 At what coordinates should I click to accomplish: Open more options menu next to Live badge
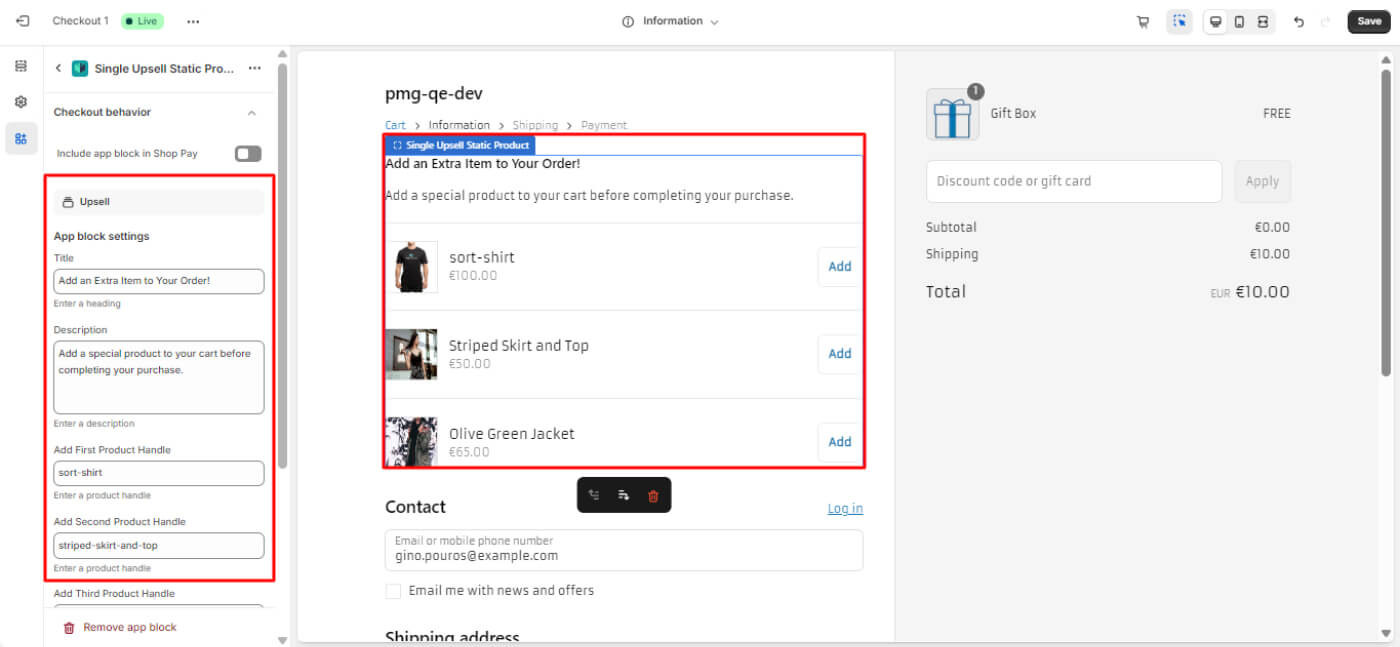click(x=193, y=21)
